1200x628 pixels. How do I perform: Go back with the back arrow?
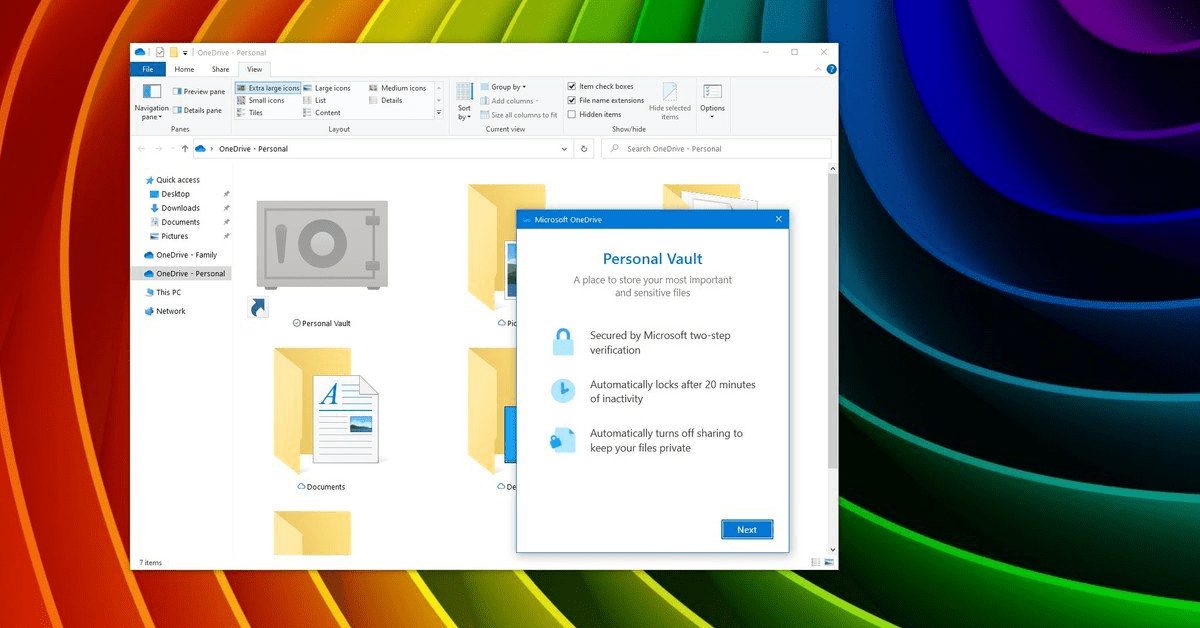pos(143,148)
